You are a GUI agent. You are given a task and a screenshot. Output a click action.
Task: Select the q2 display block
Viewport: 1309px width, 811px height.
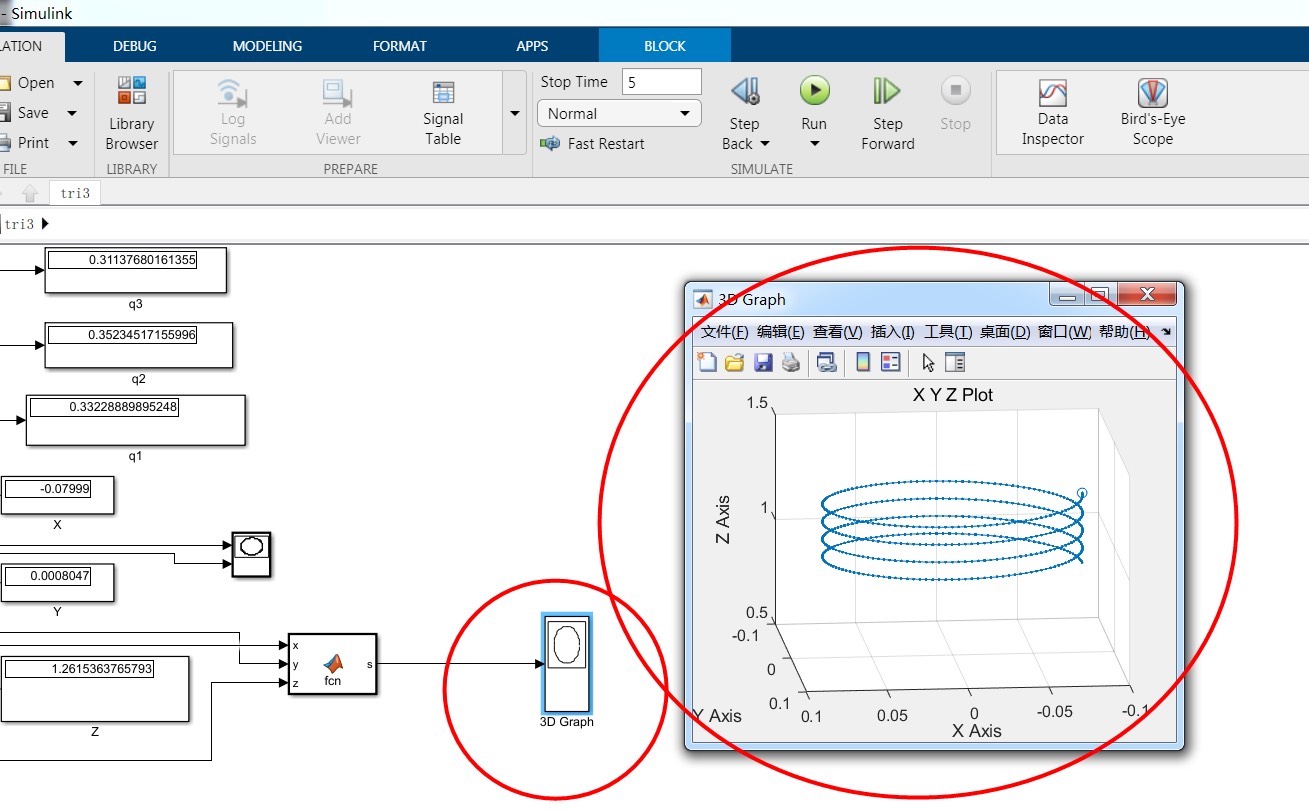point(138,345)
